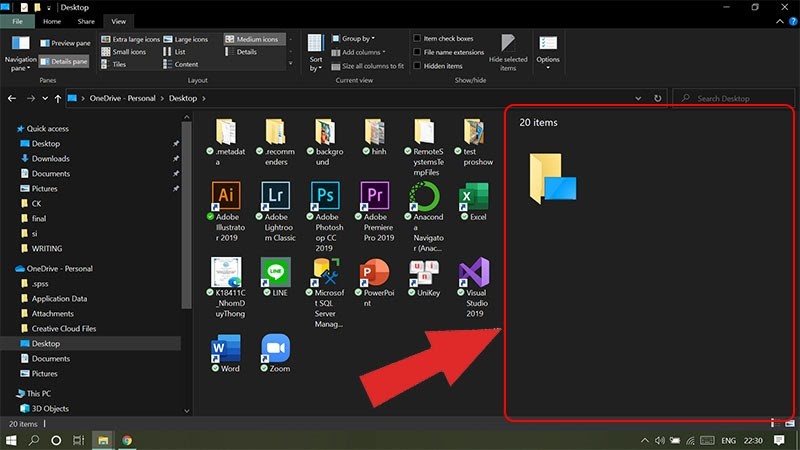
Task: Click OneDrive - Personal in address bar
Action: (122, 98)
